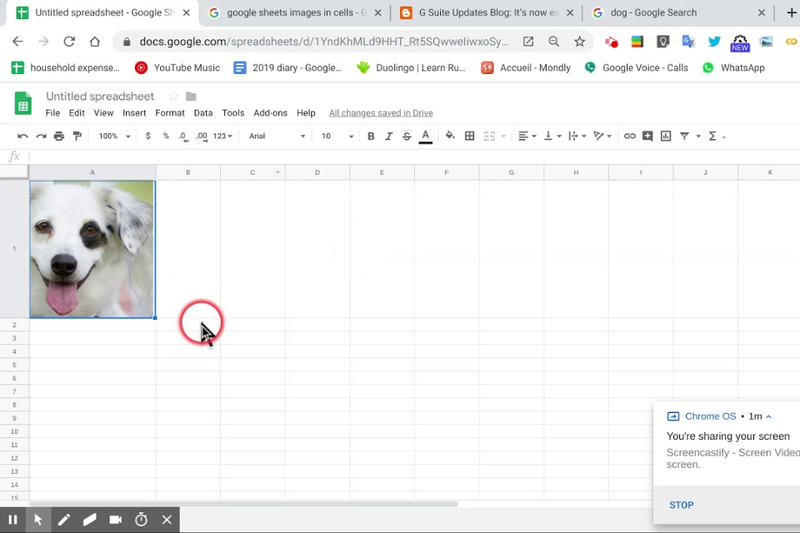Image resolution: width=800 pixels, height=533 pixels.
Task: Toggle bold formatting
Action: pyautogui.click(x=371, y=136)
